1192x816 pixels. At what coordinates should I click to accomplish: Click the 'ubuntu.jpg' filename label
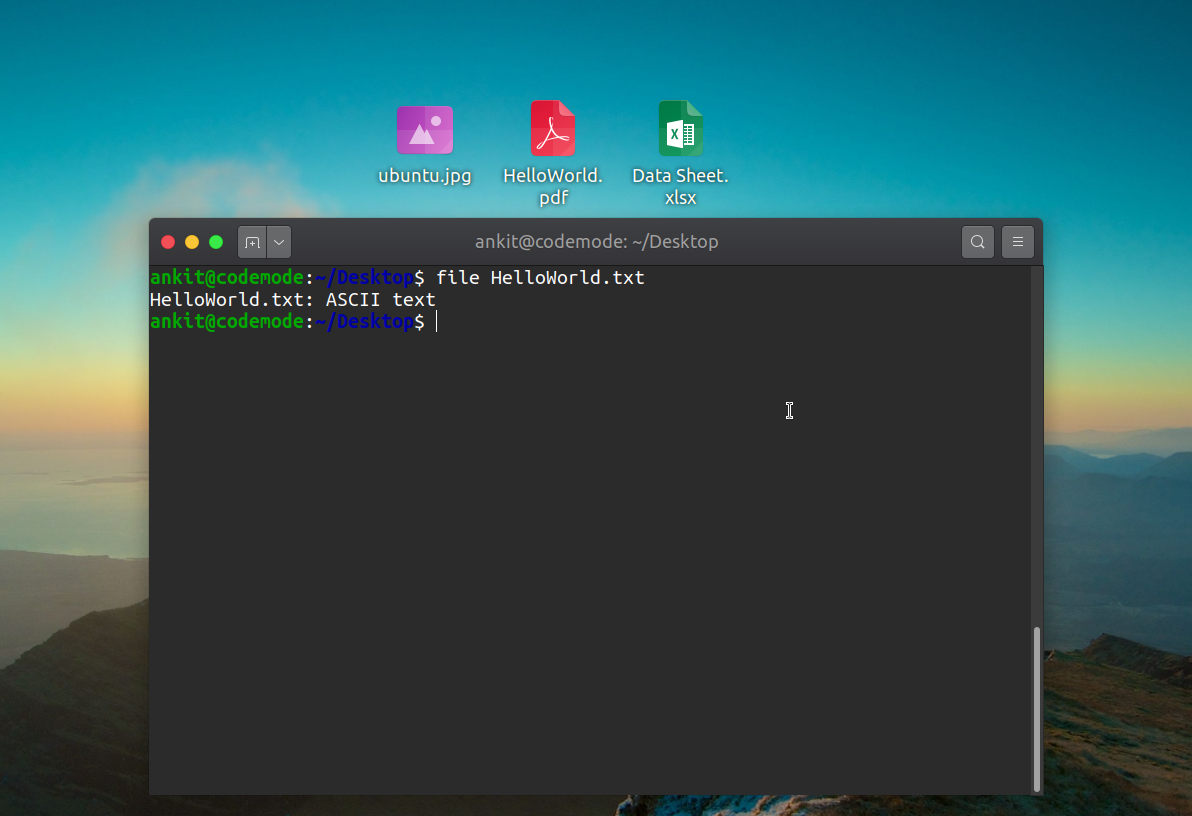425,176
